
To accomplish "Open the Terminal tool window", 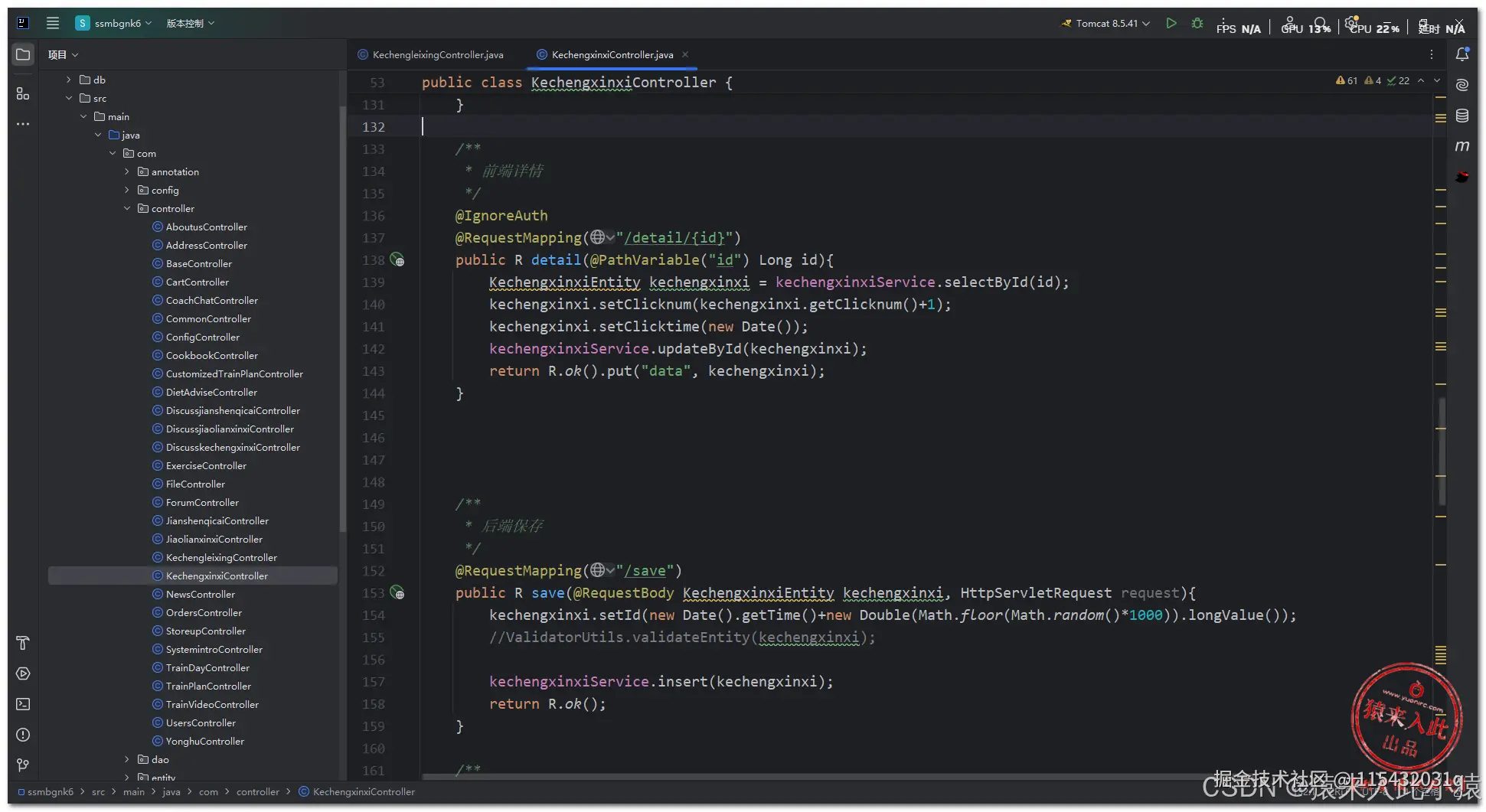I will (23, 704).
